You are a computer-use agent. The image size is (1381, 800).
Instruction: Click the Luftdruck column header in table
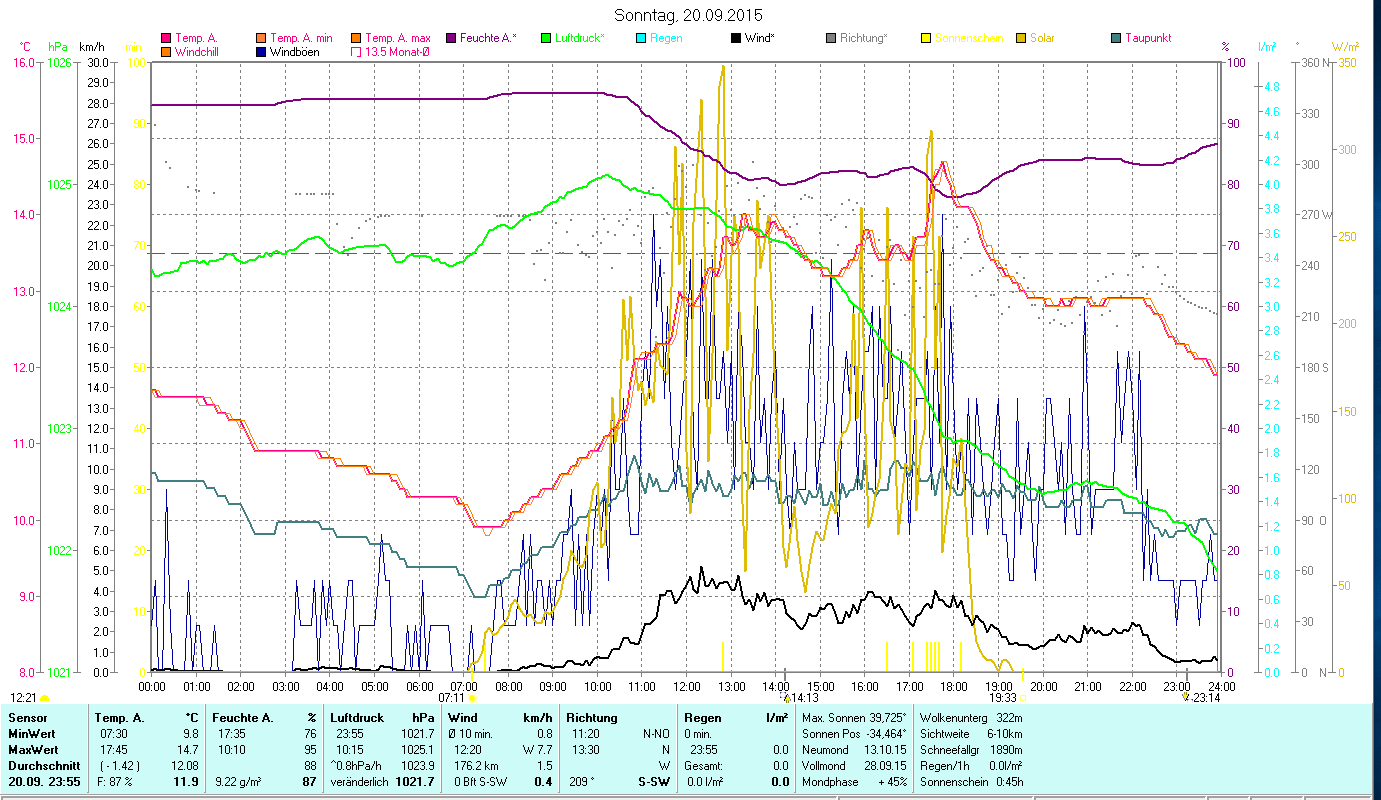358,718
